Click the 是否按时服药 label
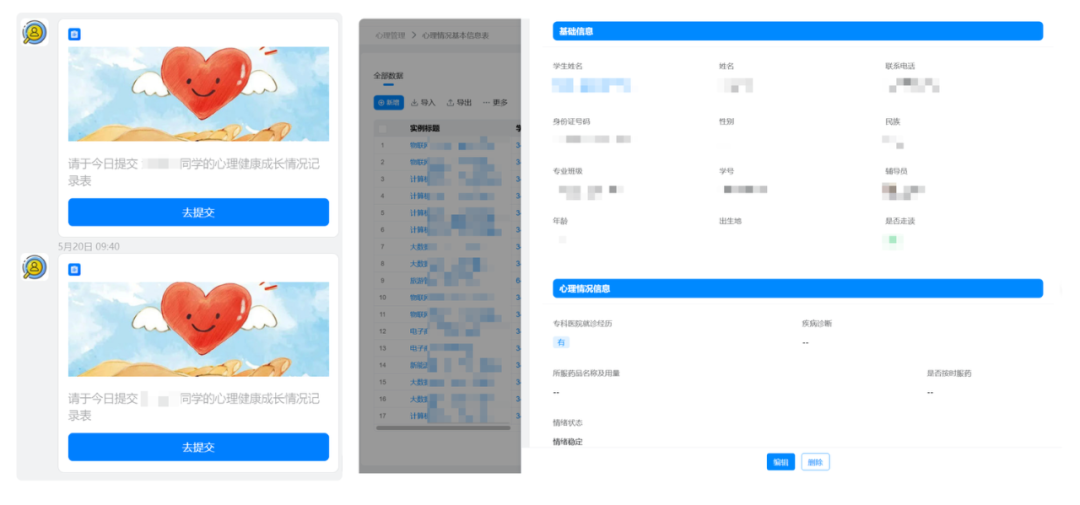Screen dimensions: 1080x505 (x=948, y=373)
